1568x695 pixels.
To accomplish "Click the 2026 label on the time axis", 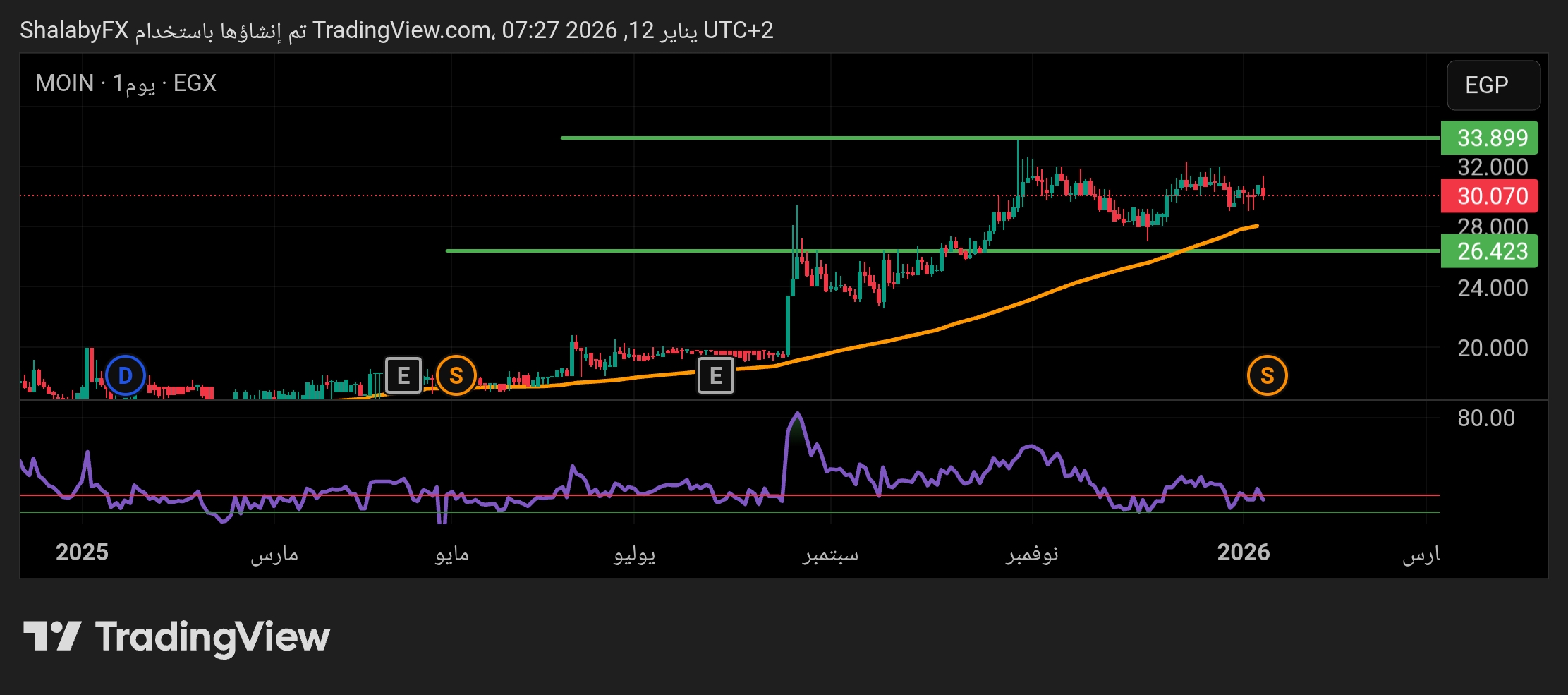I will 1243,552.
